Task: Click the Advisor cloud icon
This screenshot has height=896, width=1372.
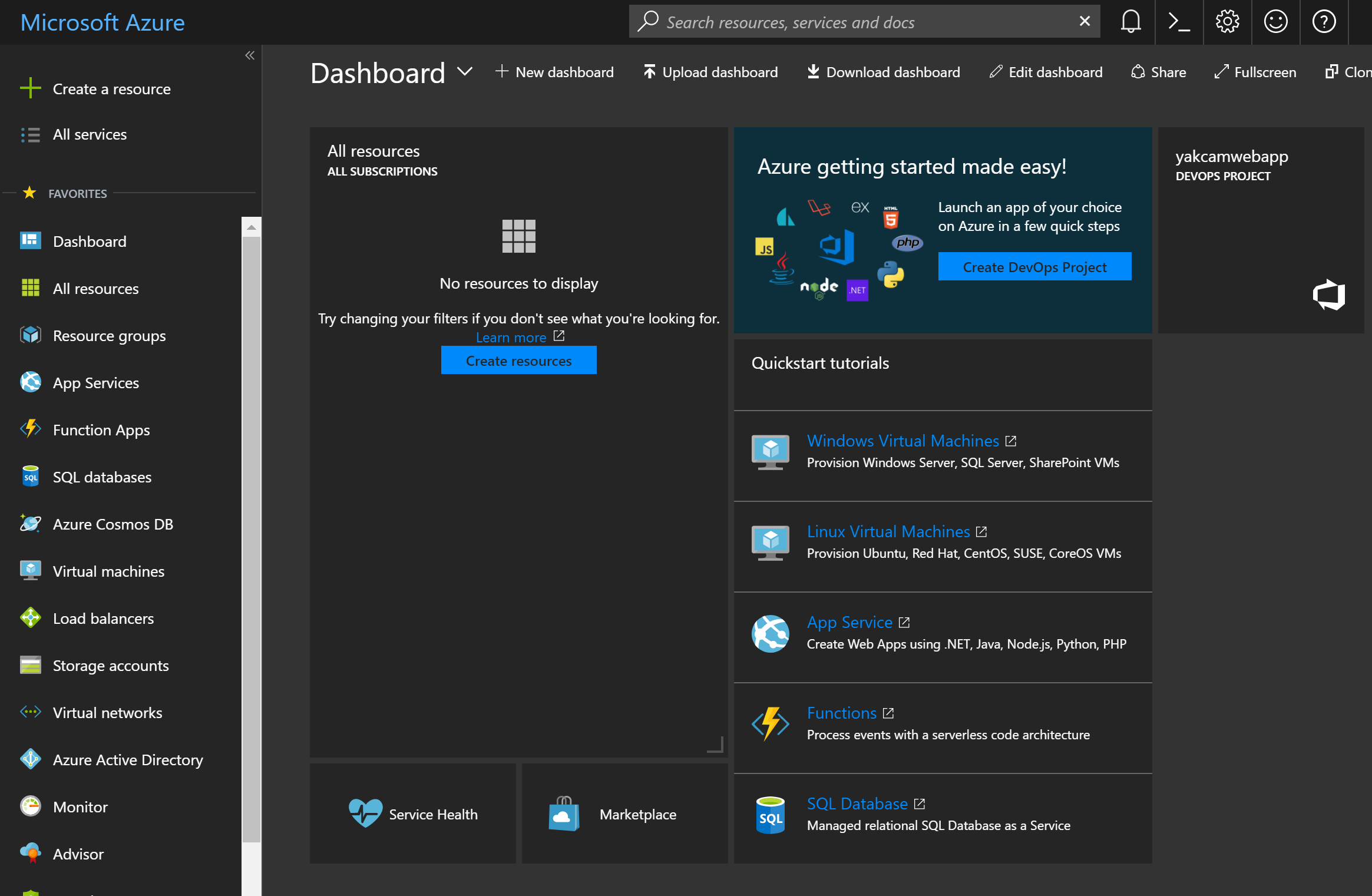Action: coord(31,854)
